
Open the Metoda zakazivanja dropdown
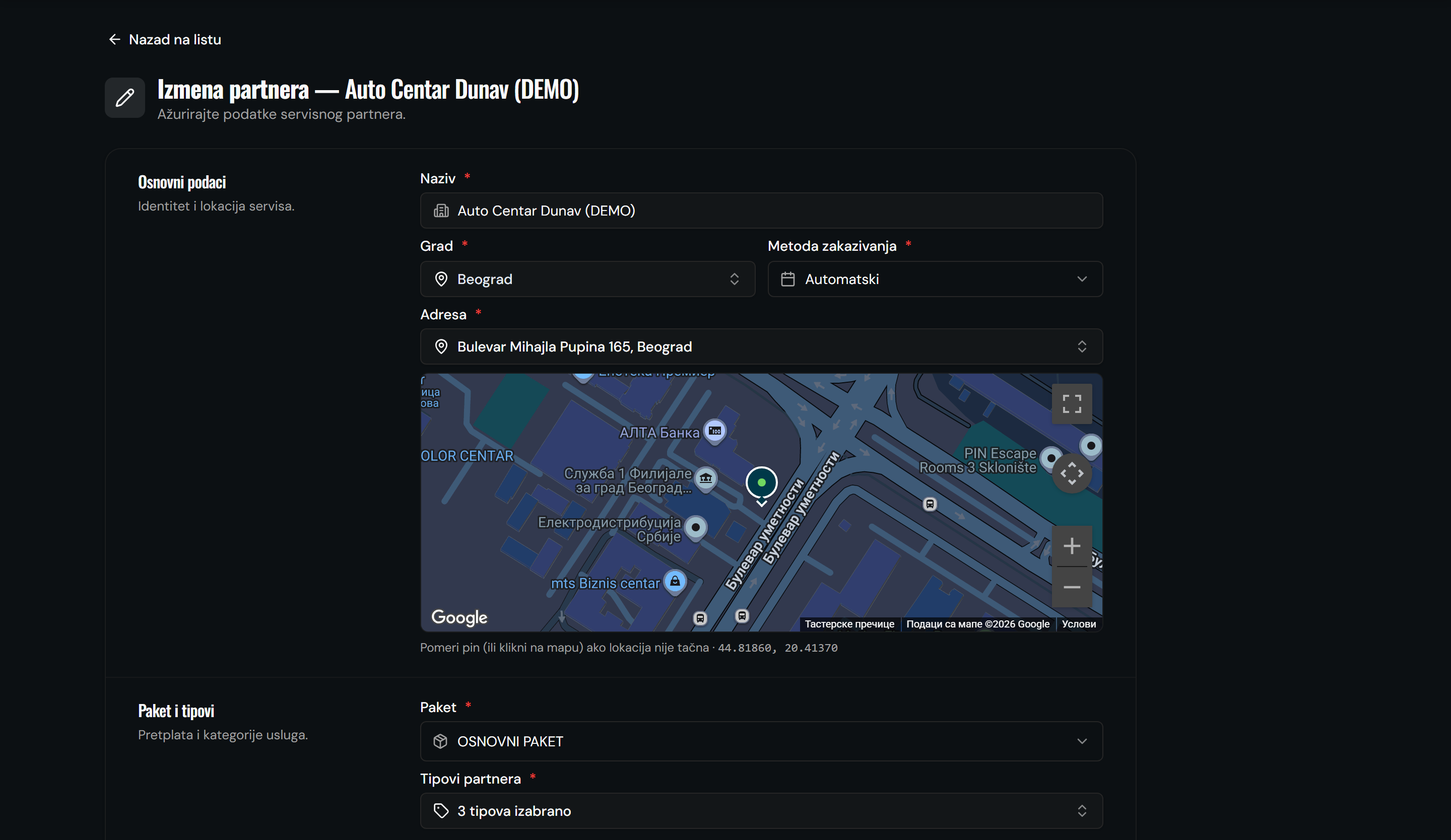point(935,279)
